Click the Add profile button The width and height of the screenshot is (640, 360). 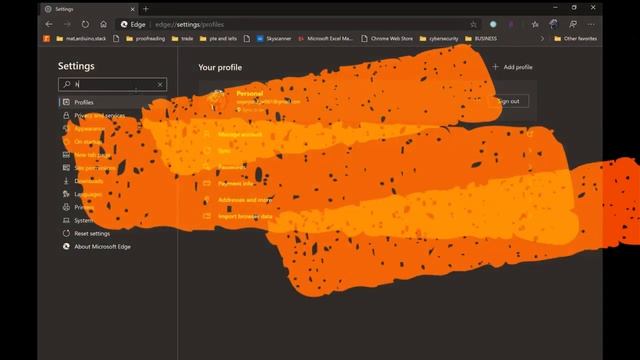tap(513, 67)
